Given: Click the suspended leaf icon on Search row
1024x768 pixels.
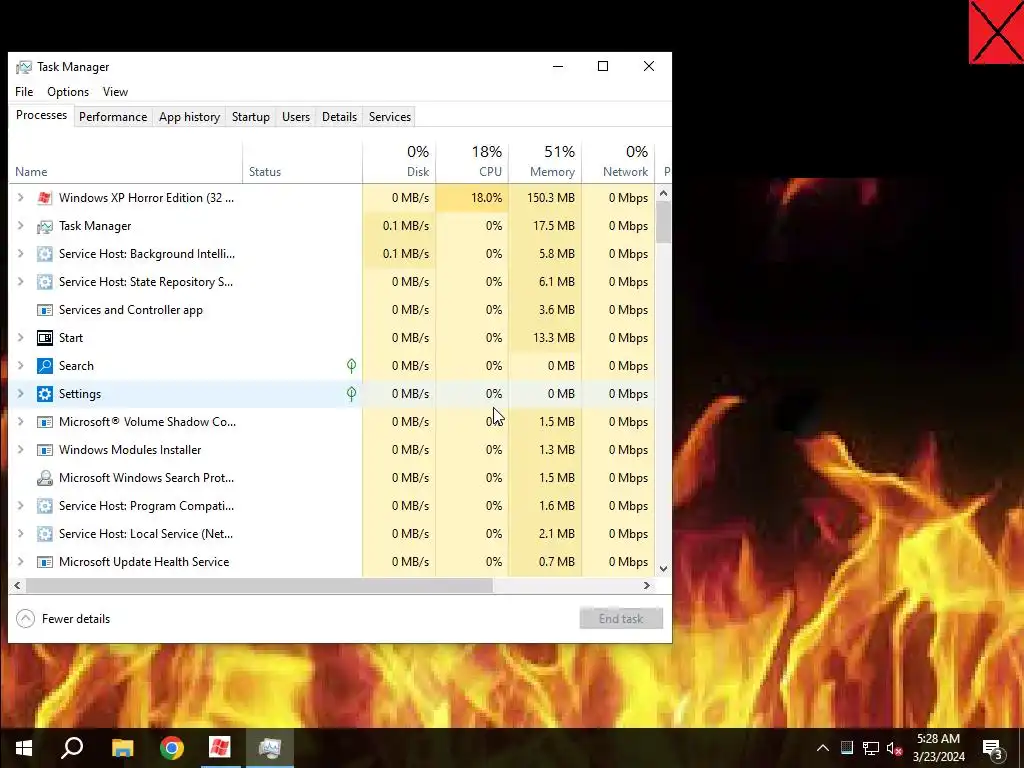Looking at the screenshot, I should (x=351, y=366).
